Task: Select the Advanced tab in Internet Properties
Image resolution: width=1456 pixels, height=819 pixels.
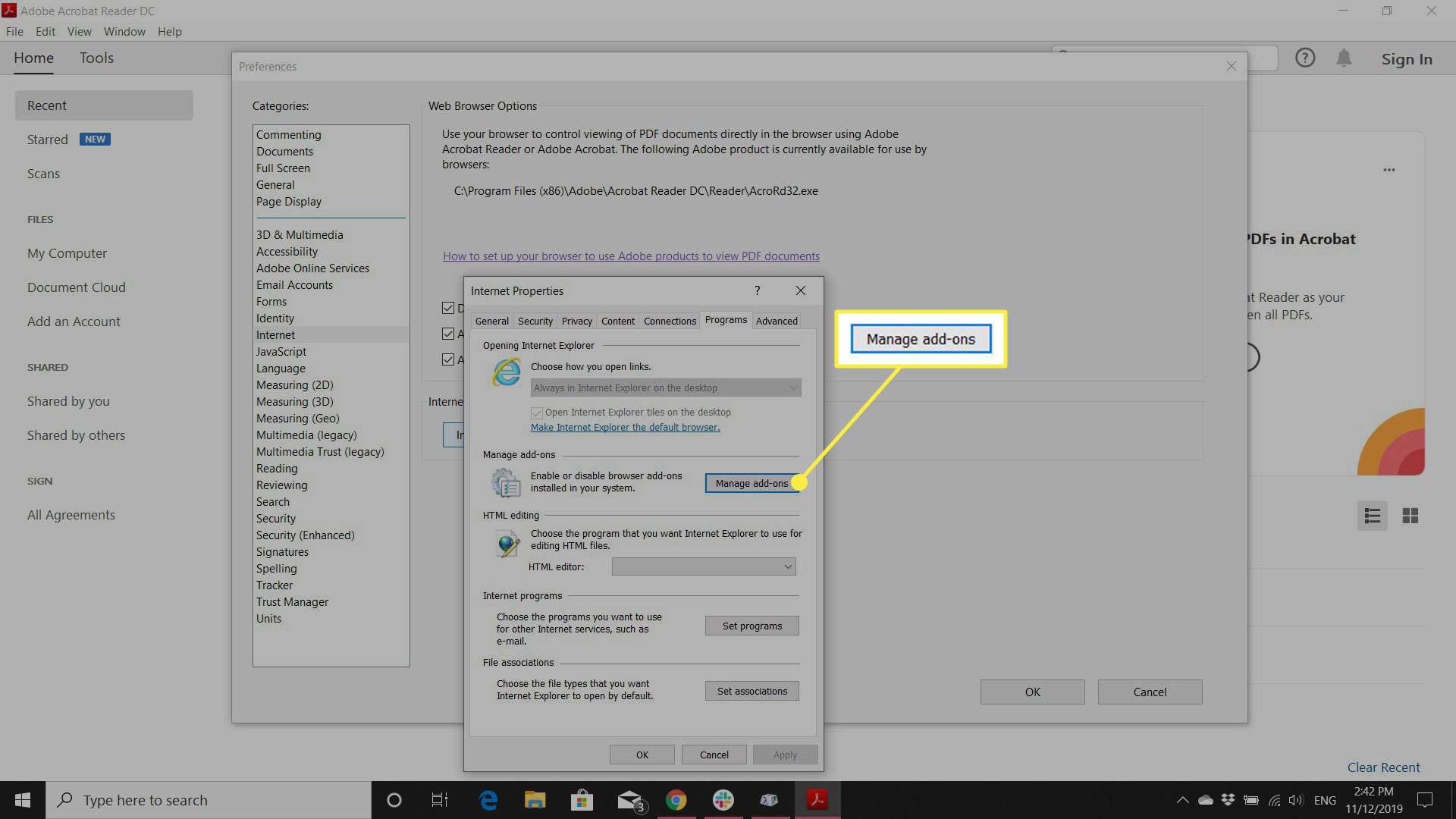Action: 776,320
